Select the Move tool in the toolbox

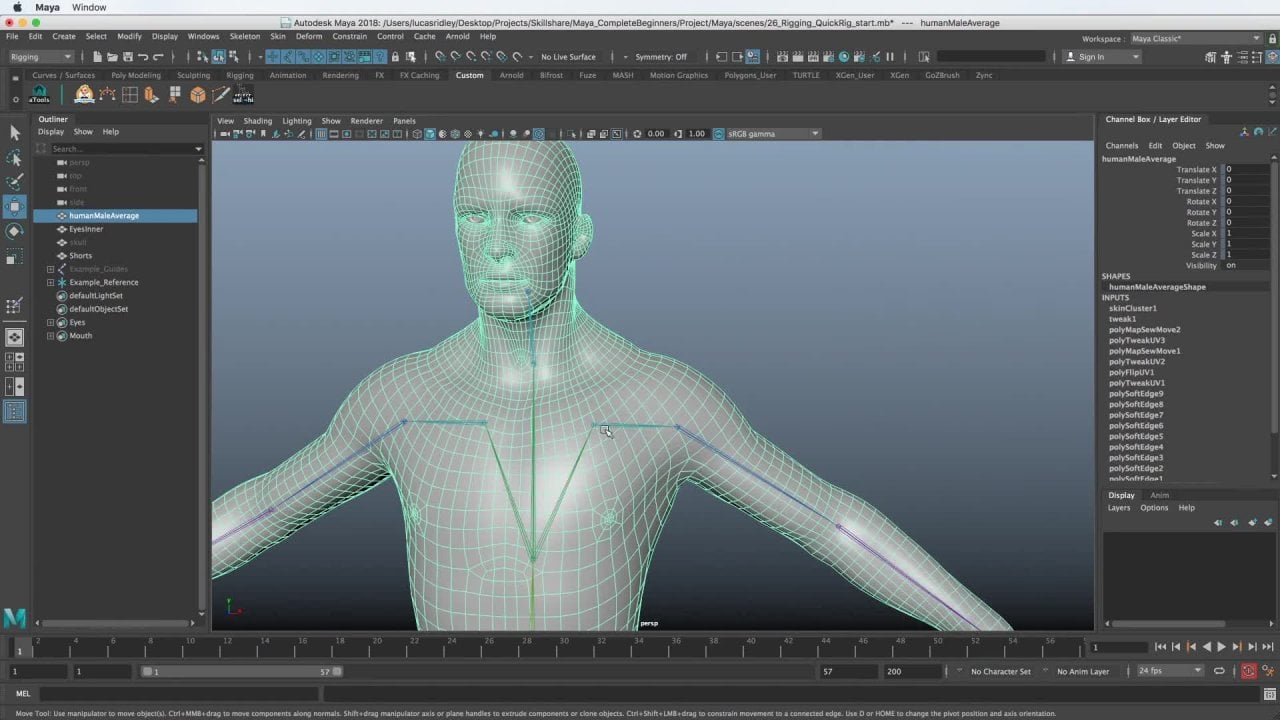pos(15,207)
